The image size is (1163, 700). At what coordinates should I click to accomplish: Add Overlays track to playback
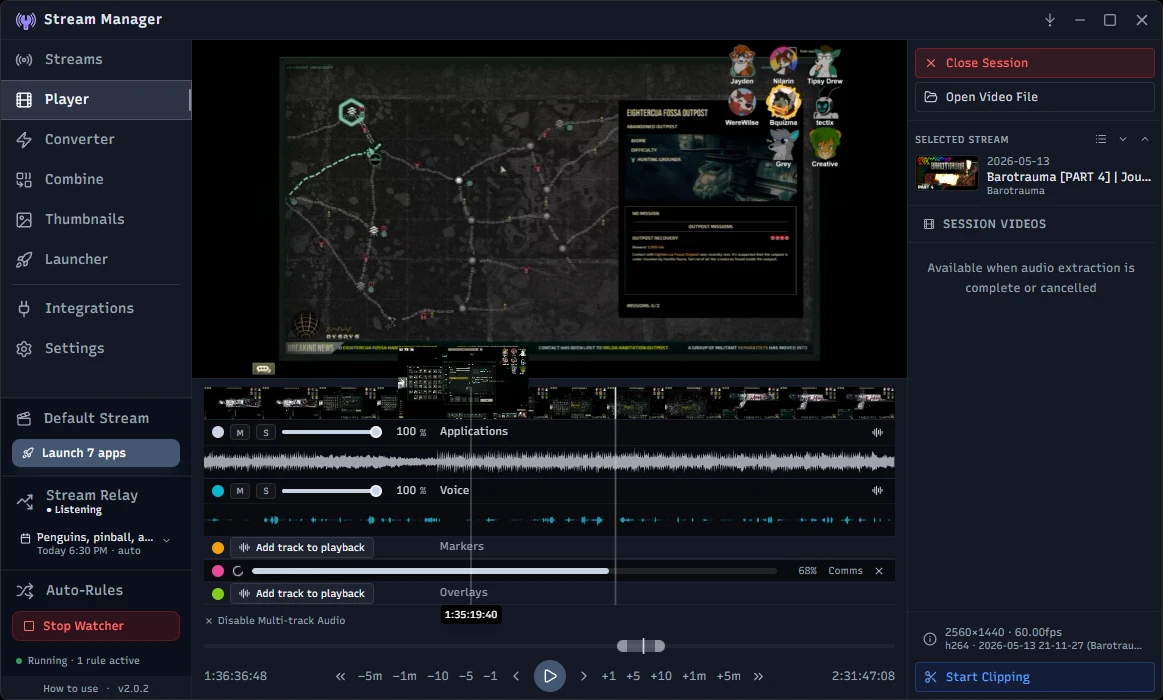click(302, 594)
